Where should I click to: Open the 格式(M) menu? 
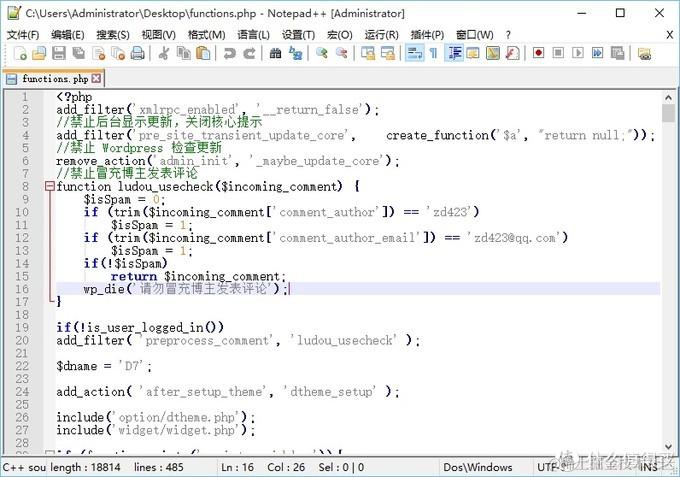tap(206, 35)
